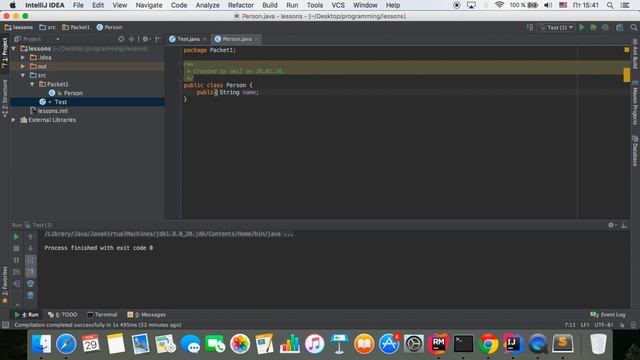640x360 pixels.
Task: Expand the out folder
Action: (x=23, y=66)
